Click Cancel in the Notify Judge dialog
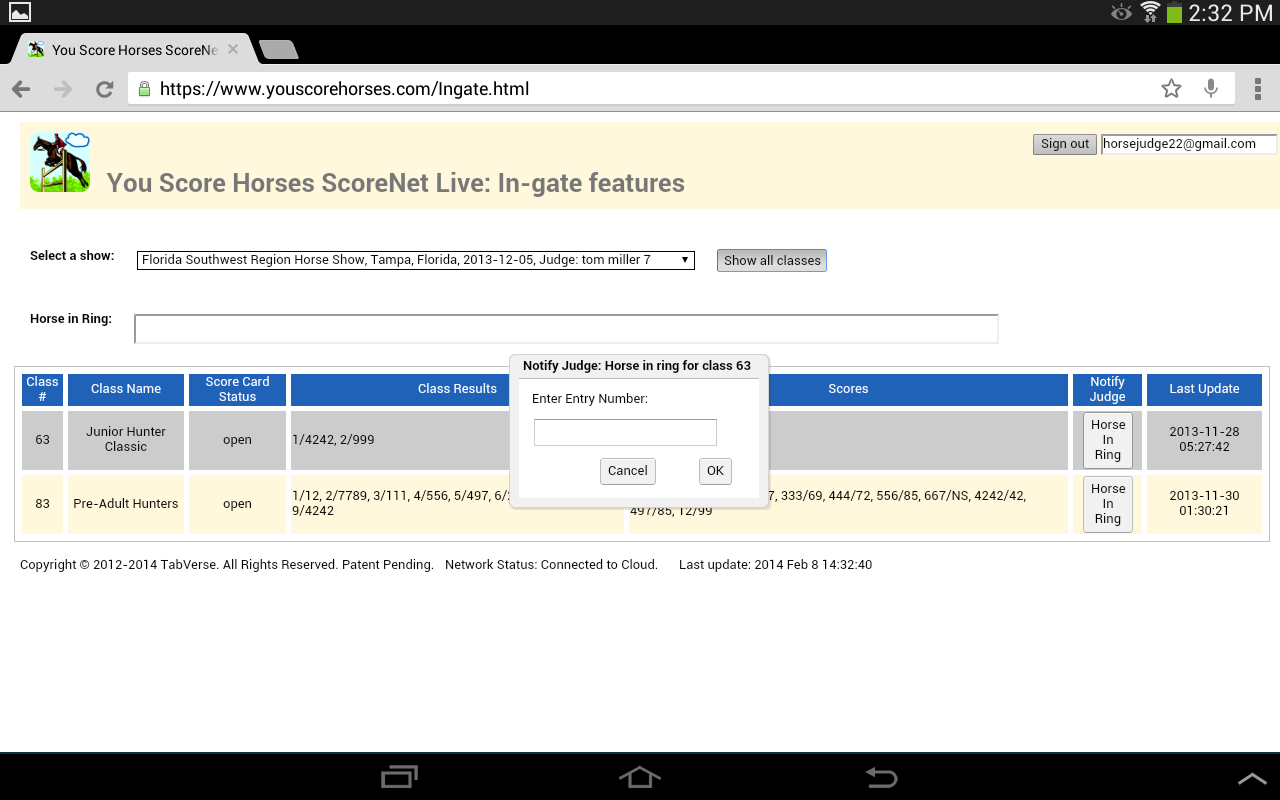This screenshot has width=1280, height=800. [x=627, y=471]
